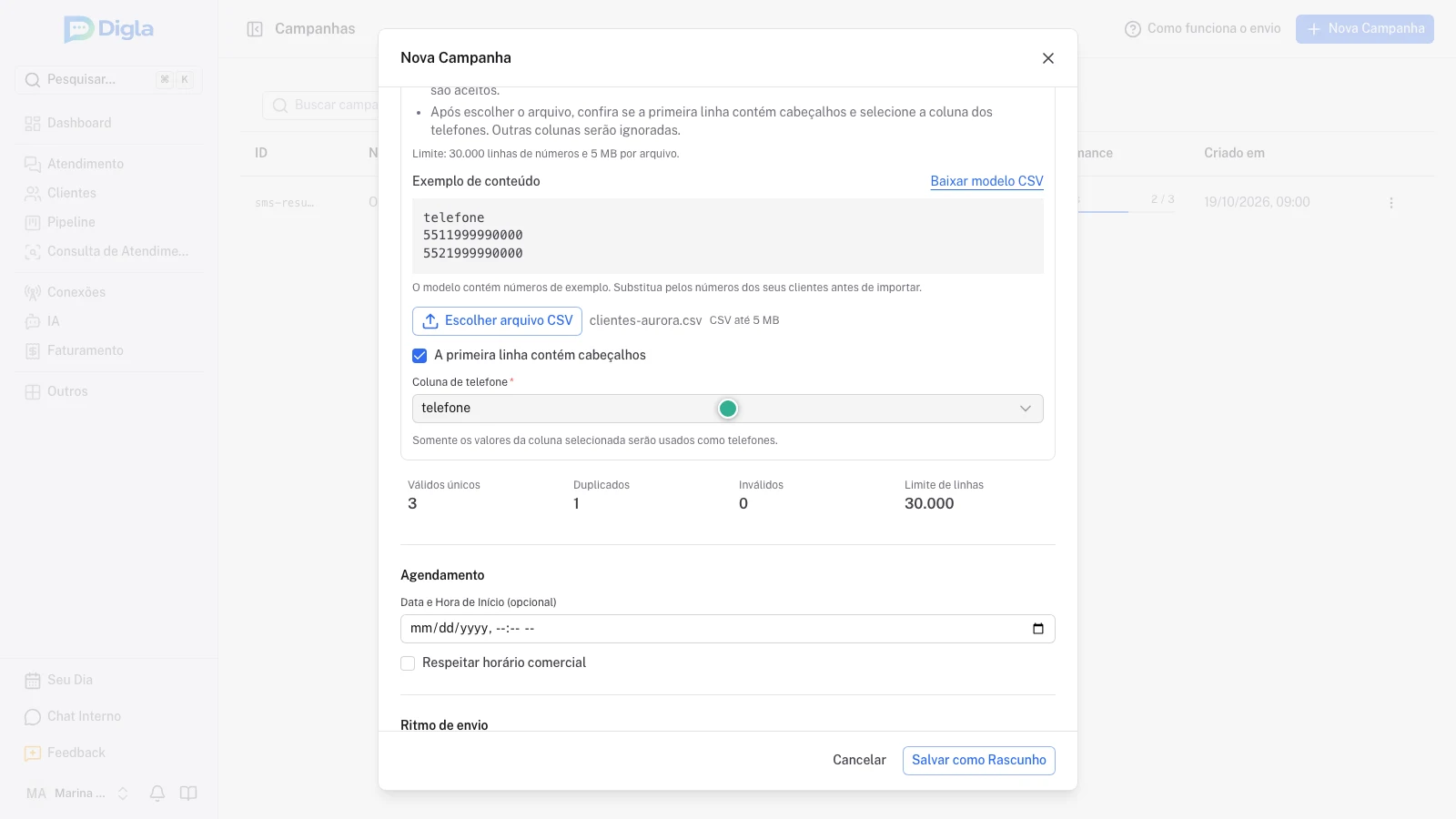
Task: Click Nova Campanha button in page header
Action: (x=1365, y=29)
